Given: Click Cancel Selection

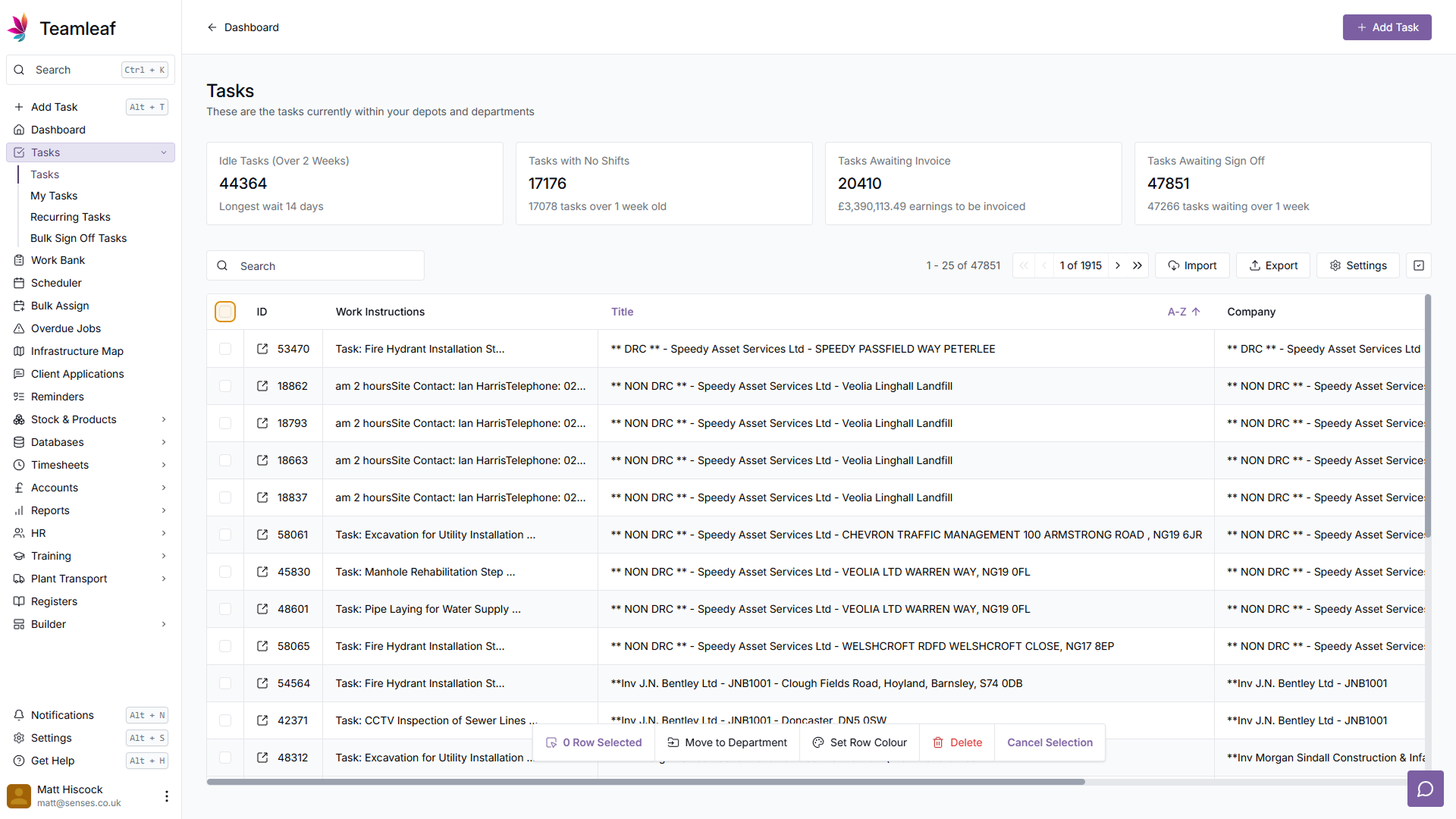Looking at the screenshot, I should point(1050,742).
